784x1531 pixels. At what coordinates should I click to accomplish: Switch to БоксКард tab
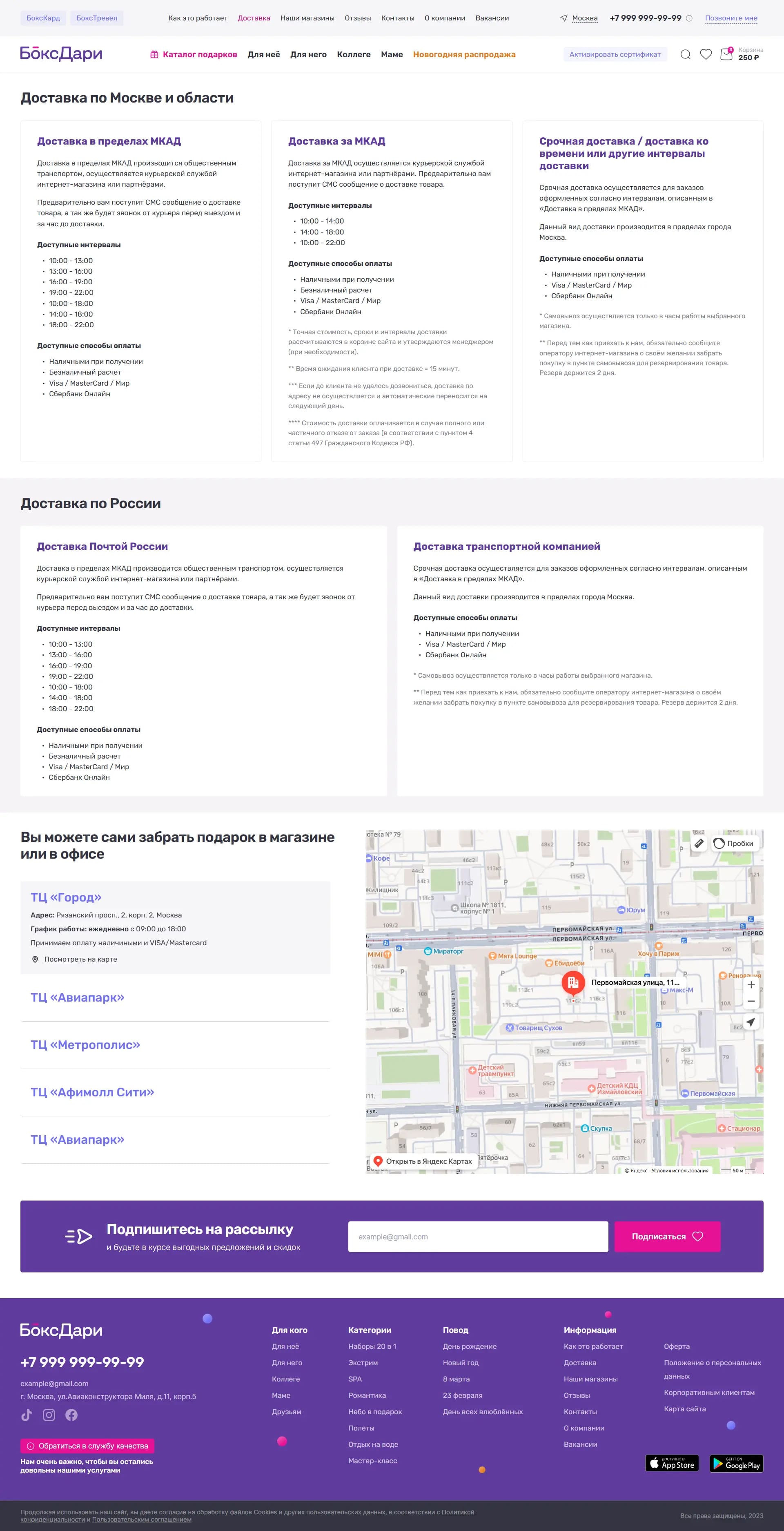43,18
